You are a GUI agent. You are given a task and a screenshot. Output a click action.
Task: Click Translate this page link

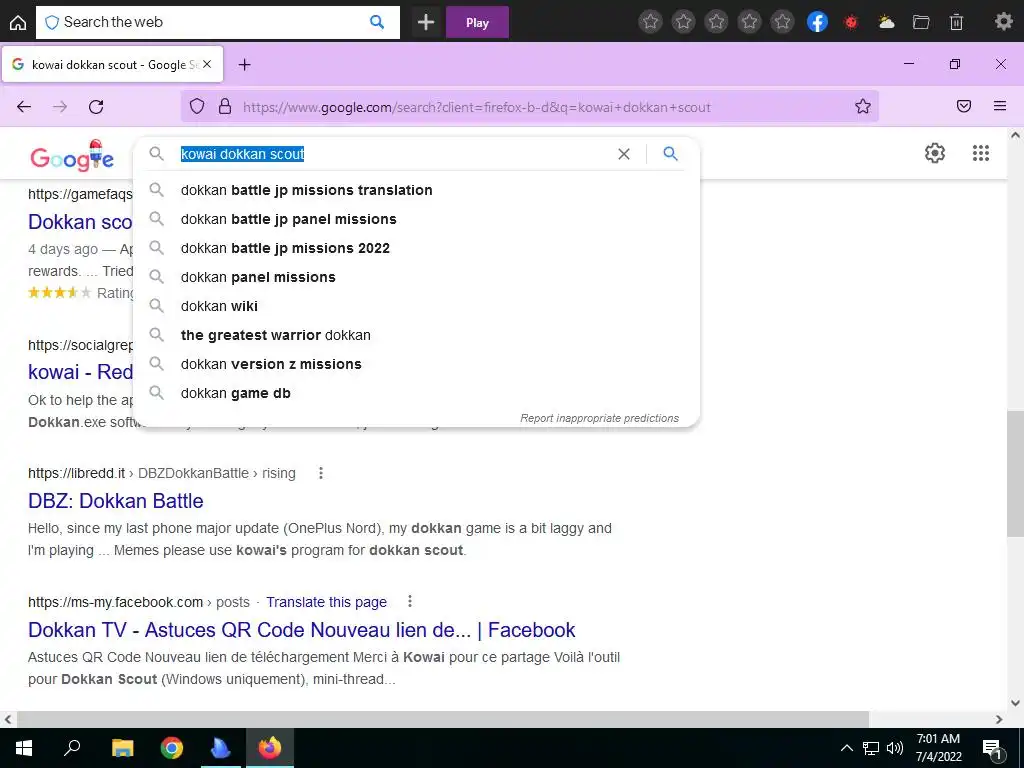(327, 602)
